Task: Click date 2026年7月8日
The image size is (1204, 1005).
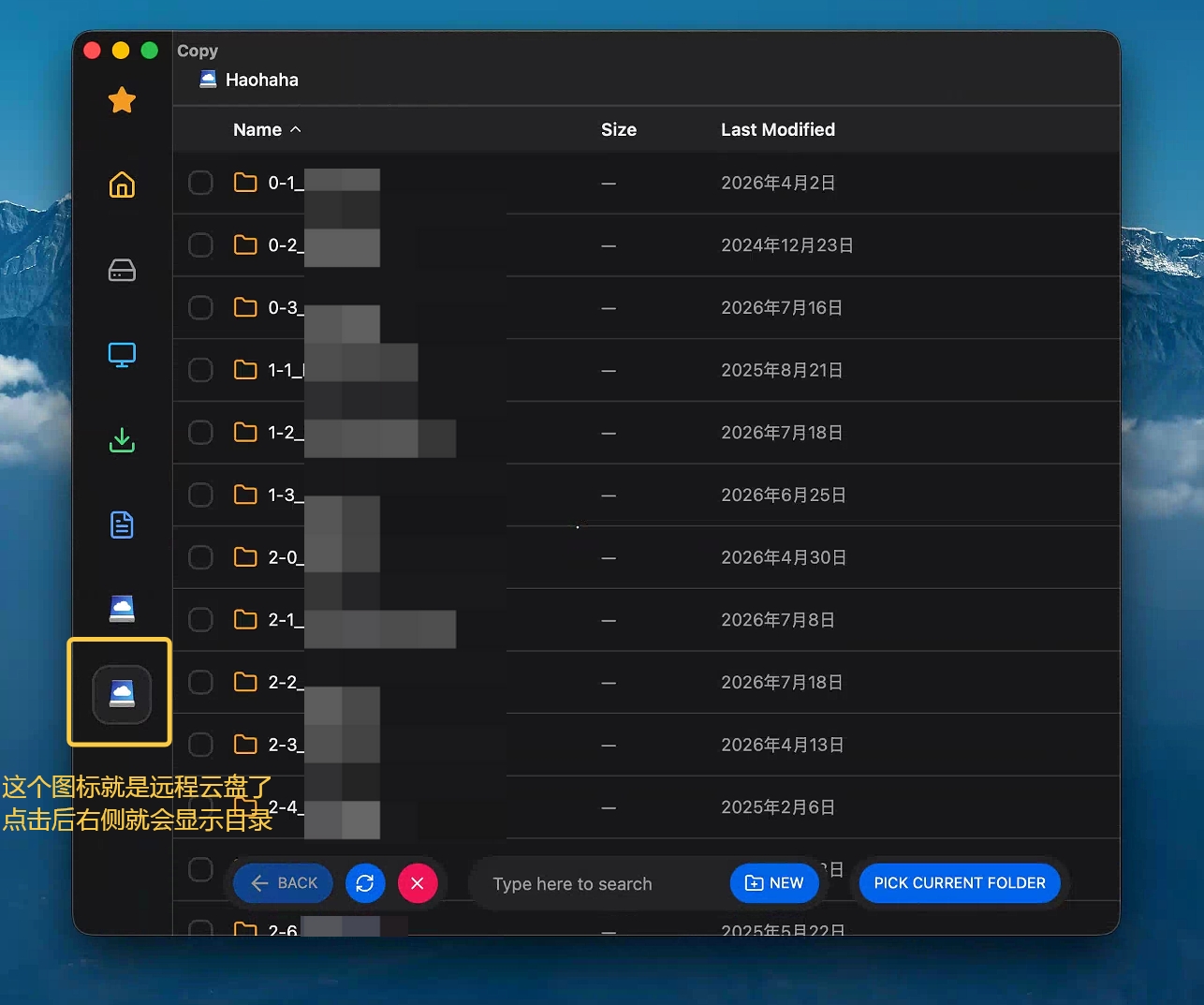Action: click(778, 619)
